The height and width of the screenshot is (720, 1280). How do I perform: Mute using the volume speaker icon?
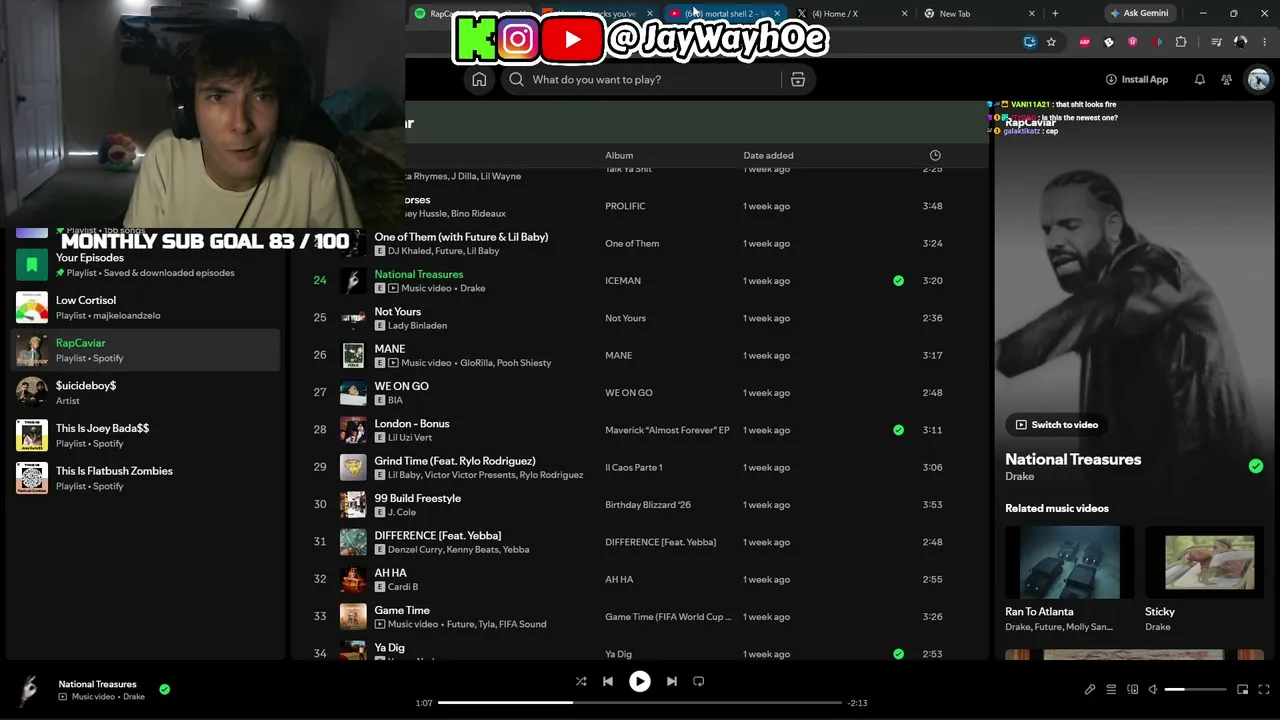(1153, 689)
